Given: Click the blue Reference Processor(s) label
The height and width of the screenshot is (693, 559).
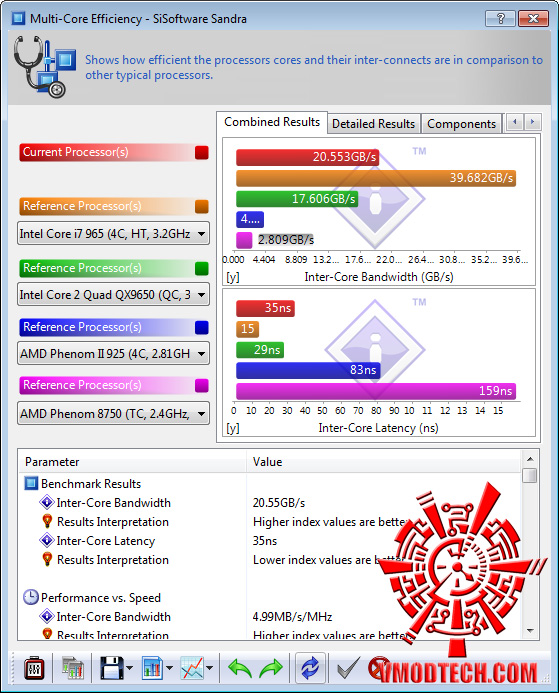Looking at the screenshot, I should tap(82, 327).
